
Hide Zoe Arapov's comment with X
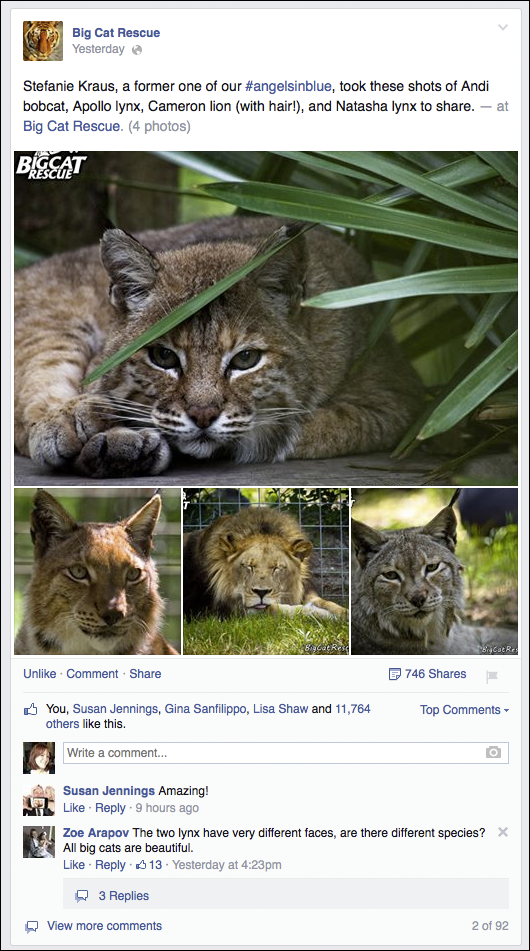[x=503, y=832]
